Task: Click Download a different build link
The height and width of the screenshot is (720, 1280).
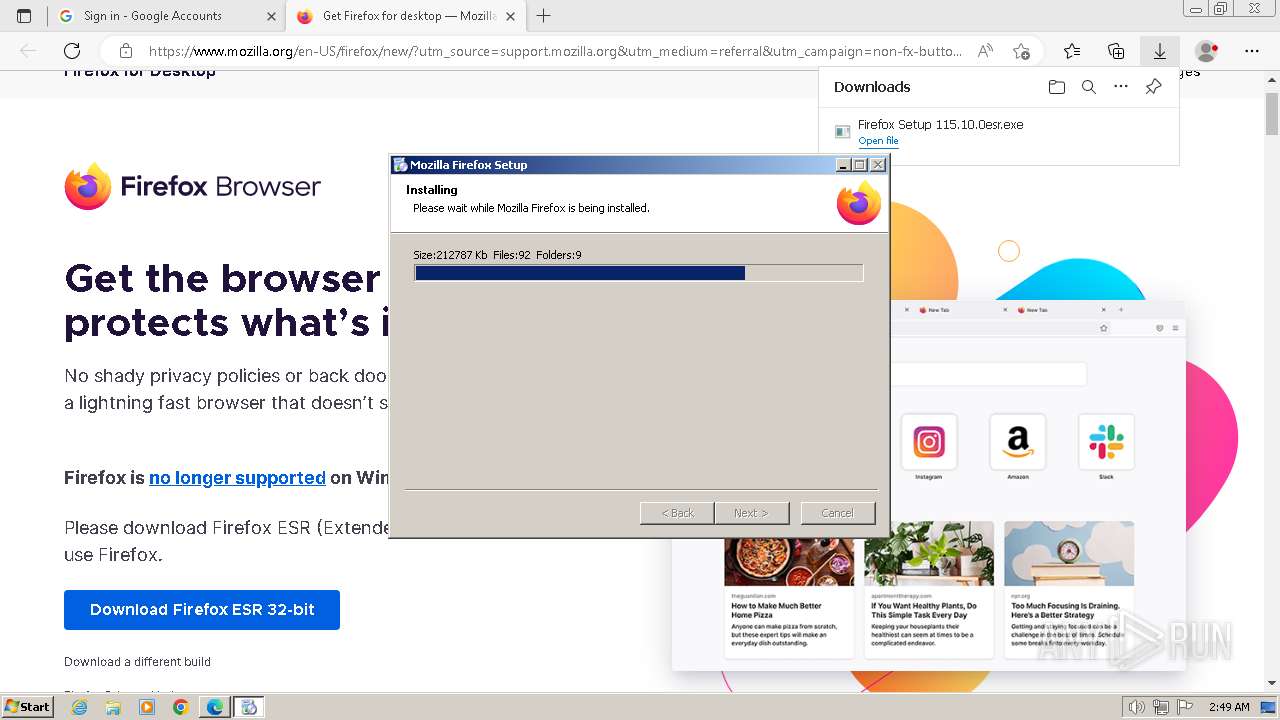Action: pos(137,662)
